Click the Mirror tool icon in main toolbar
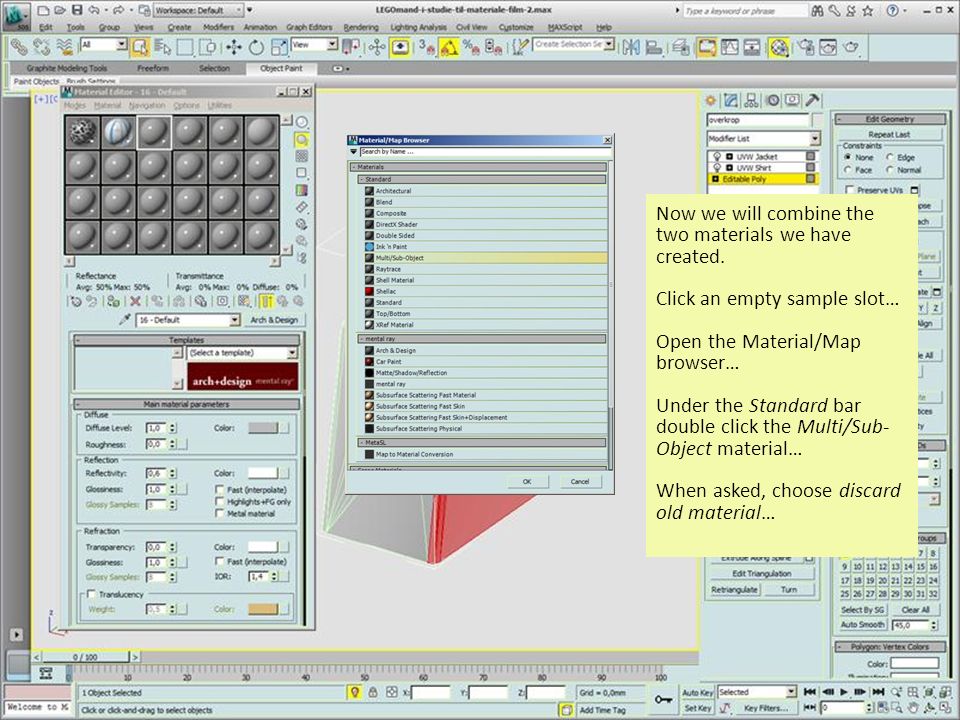Viewport: 960px width, 720px height. coord(631,47)
